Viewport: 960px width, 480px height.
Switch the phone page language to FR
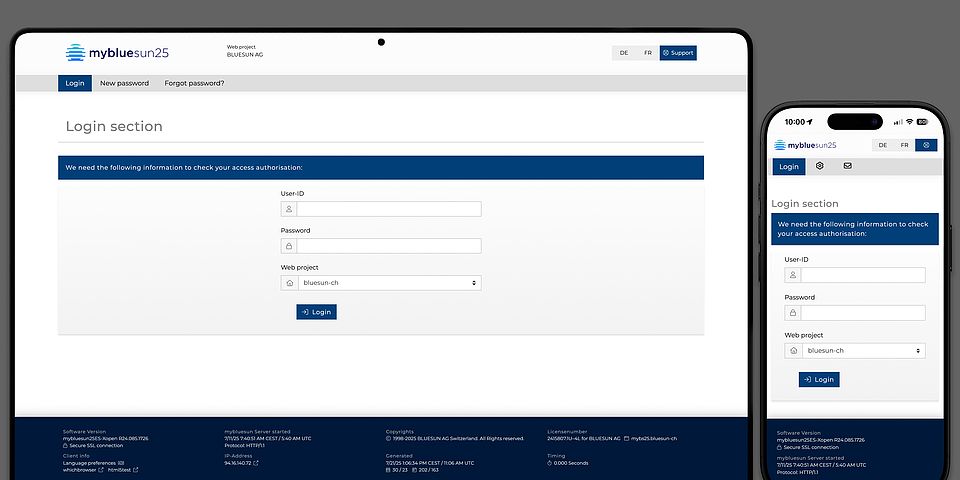904,145
